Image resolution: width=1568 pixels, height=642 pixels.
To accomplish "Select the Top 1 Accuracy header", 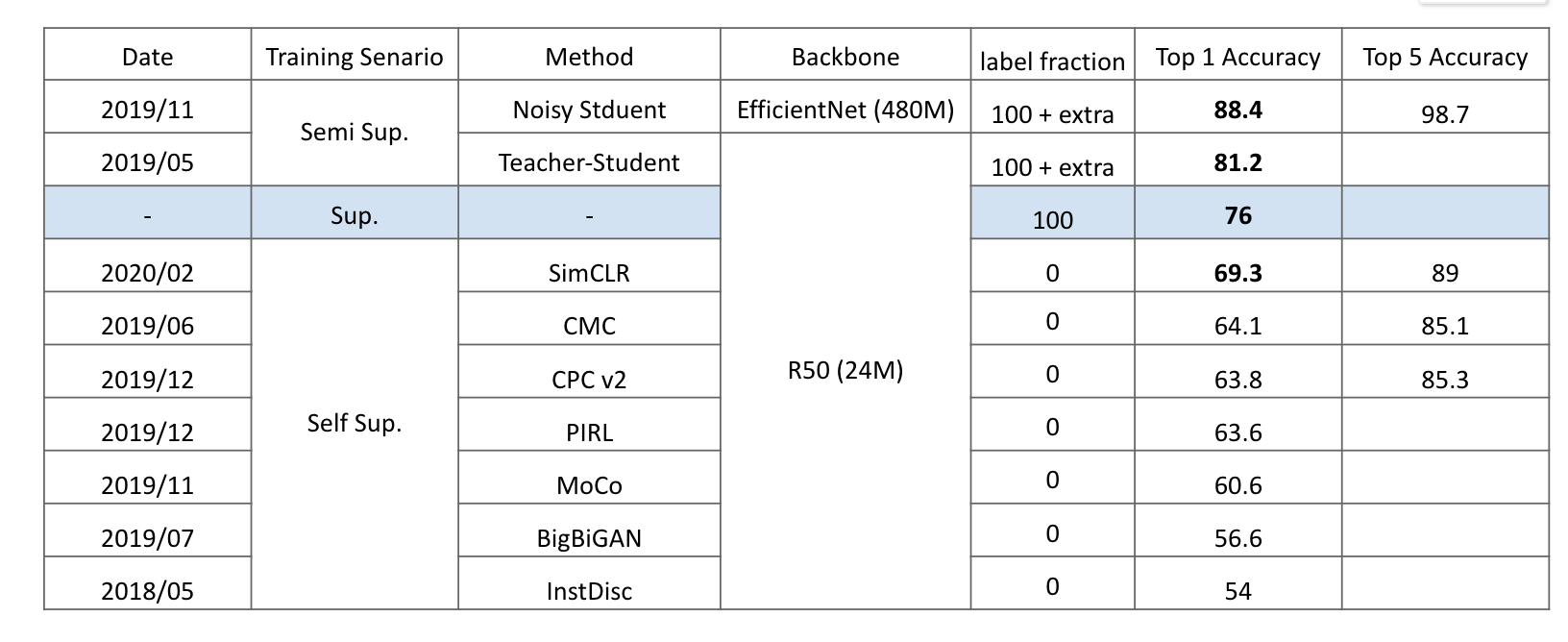I will click(1237, 57).
